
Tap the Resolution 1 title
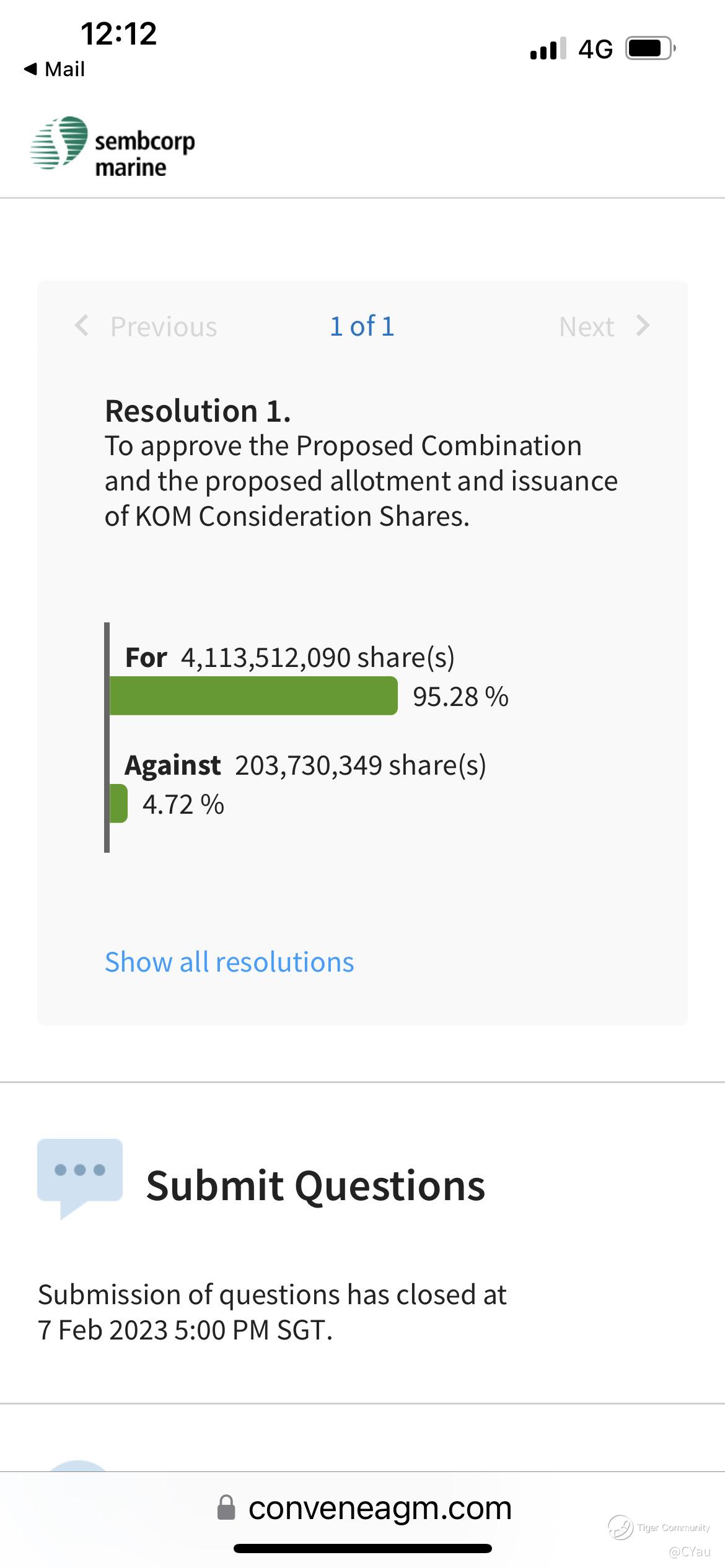click(197, 411)
